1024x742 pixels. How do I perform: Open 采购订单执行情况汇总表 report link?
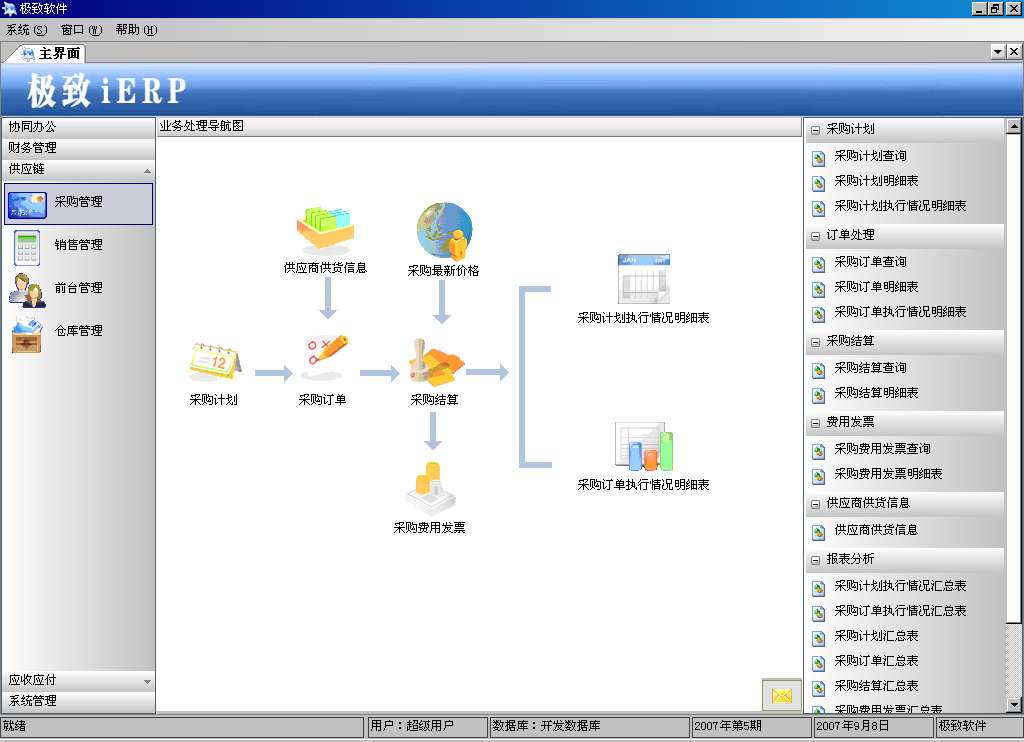(900, 611)
